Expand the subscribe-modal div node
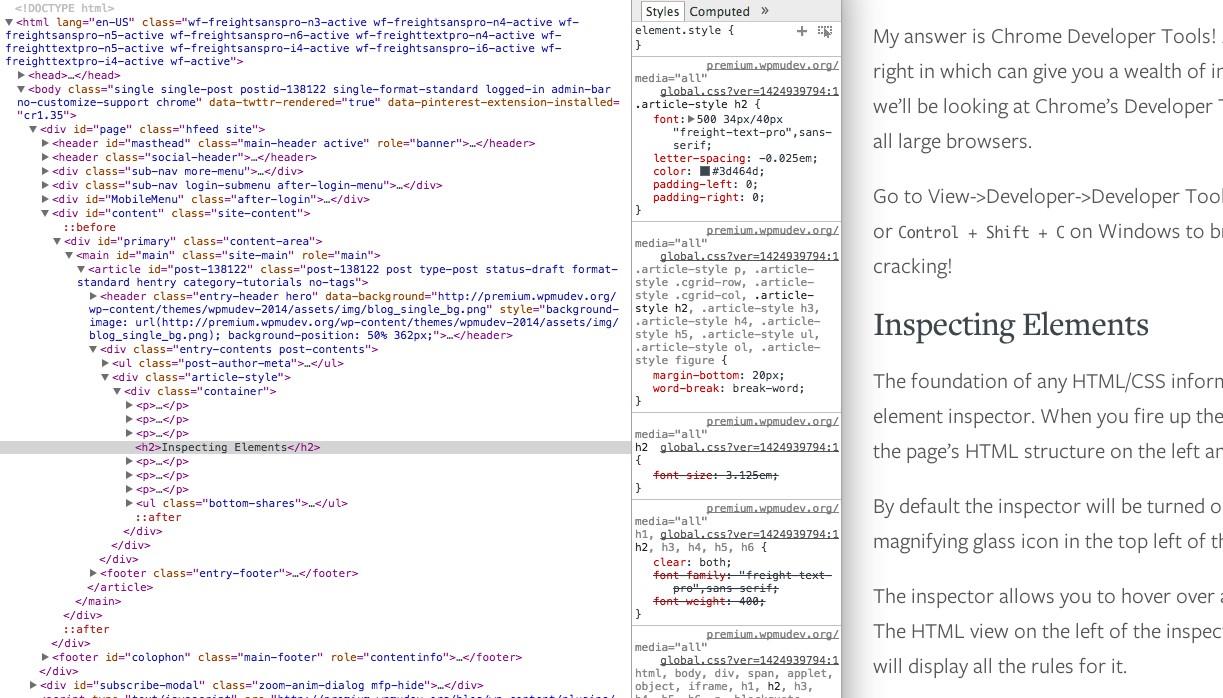1223x698 pixels. coord(33,685)
